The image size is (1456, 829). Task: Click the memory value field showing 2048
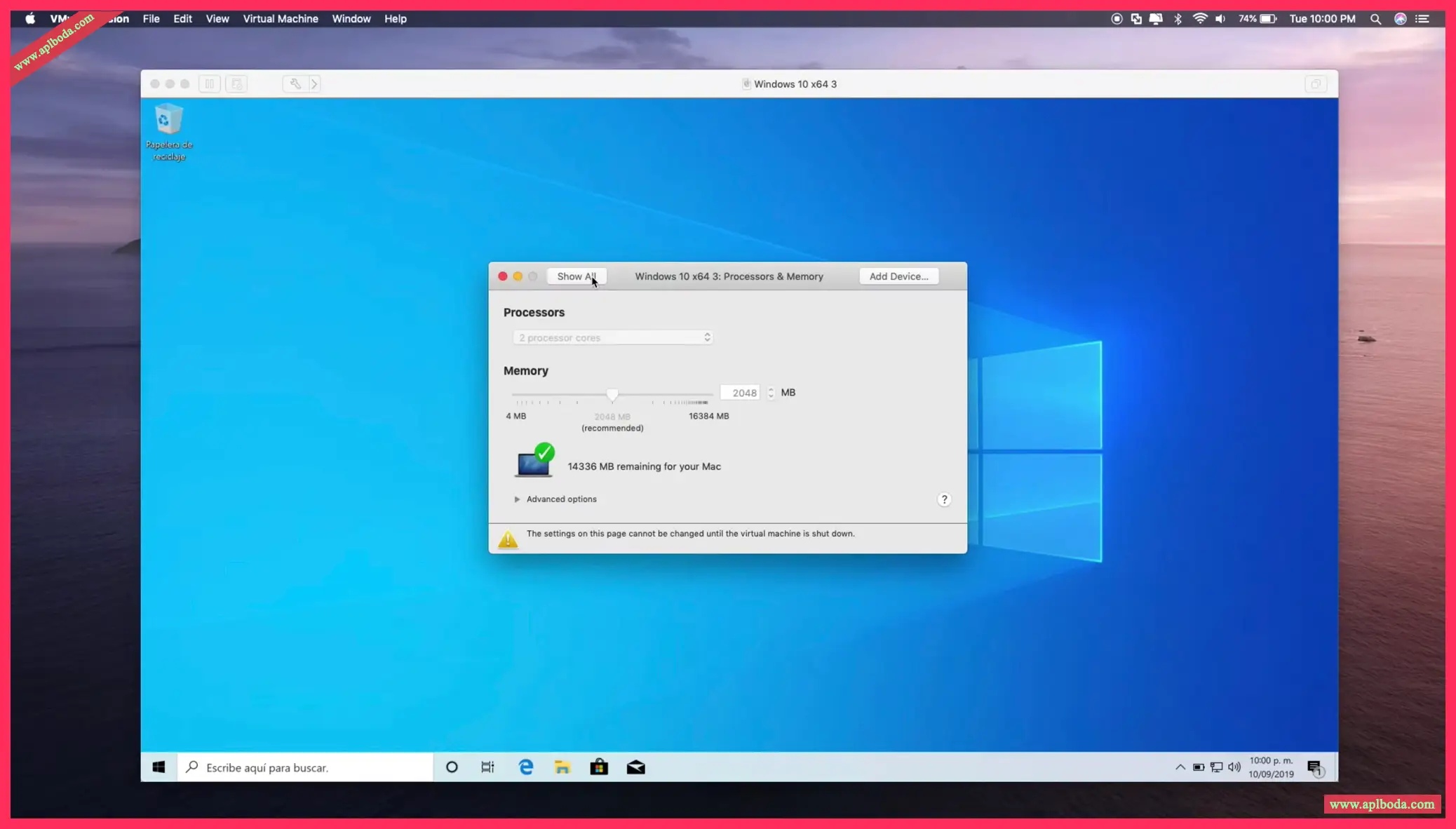[741, 393]
